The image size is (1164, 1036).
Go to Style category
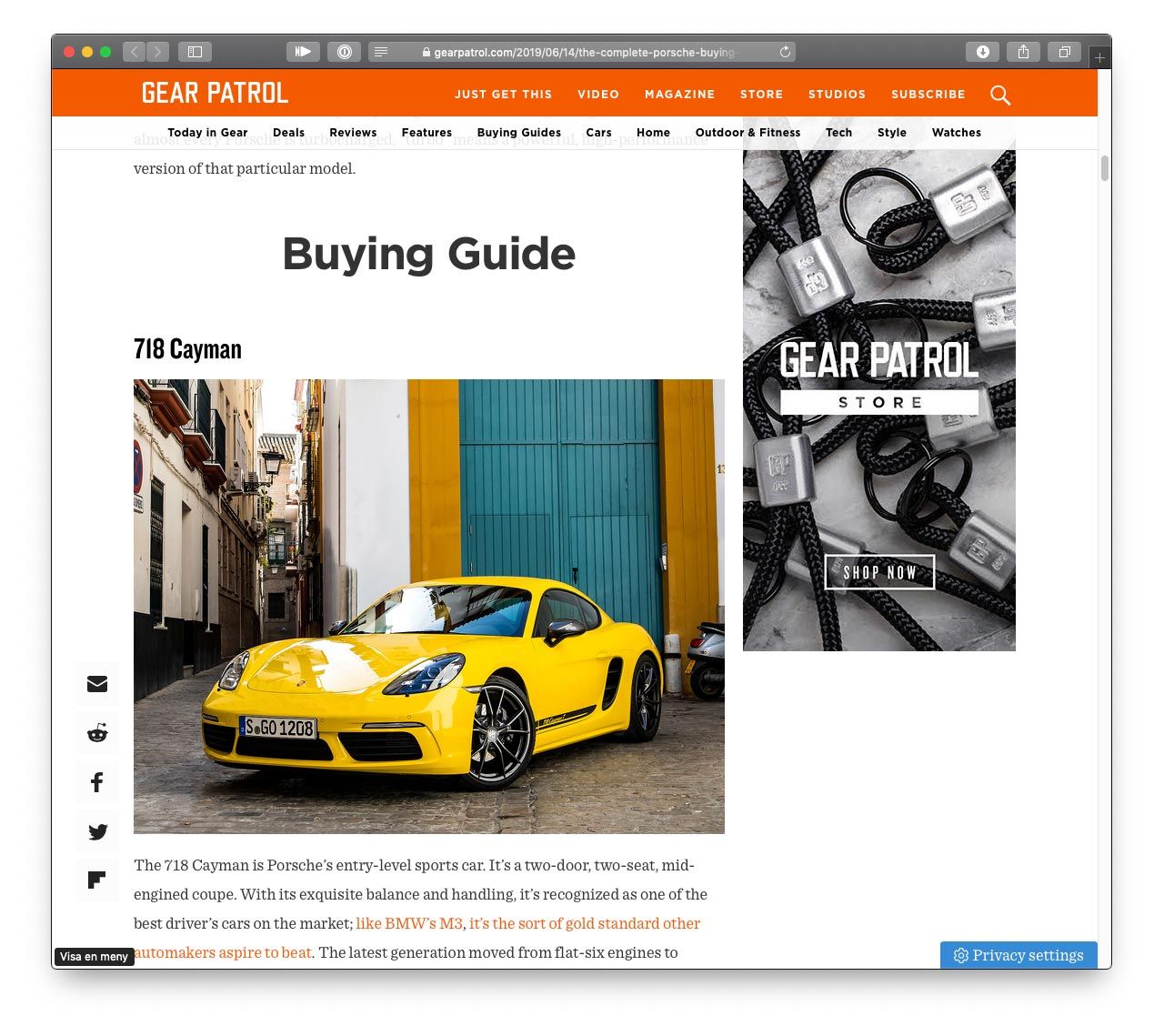[891, 133]
